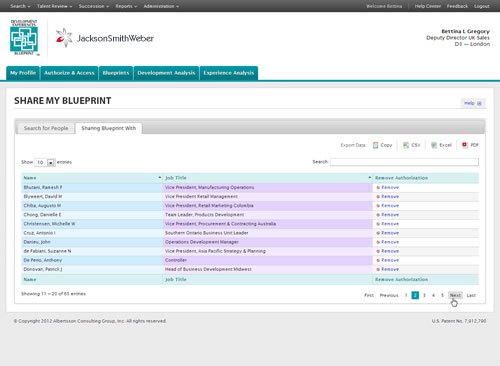Screen dimensions: 500x366
Task: Click the Feedback link
Action: (457, 6)
